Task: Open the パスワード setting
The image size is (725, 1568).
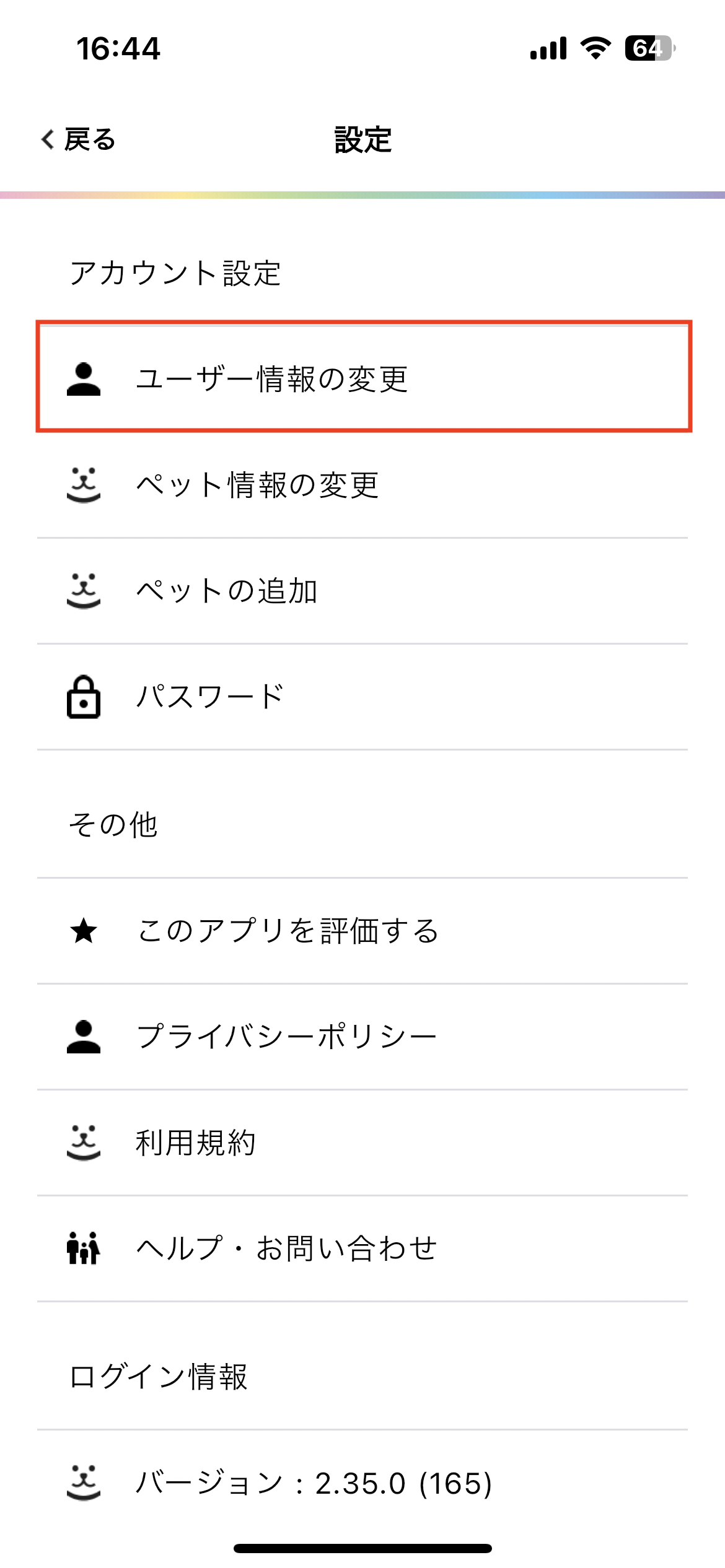Action: click(x=210, y=697)
